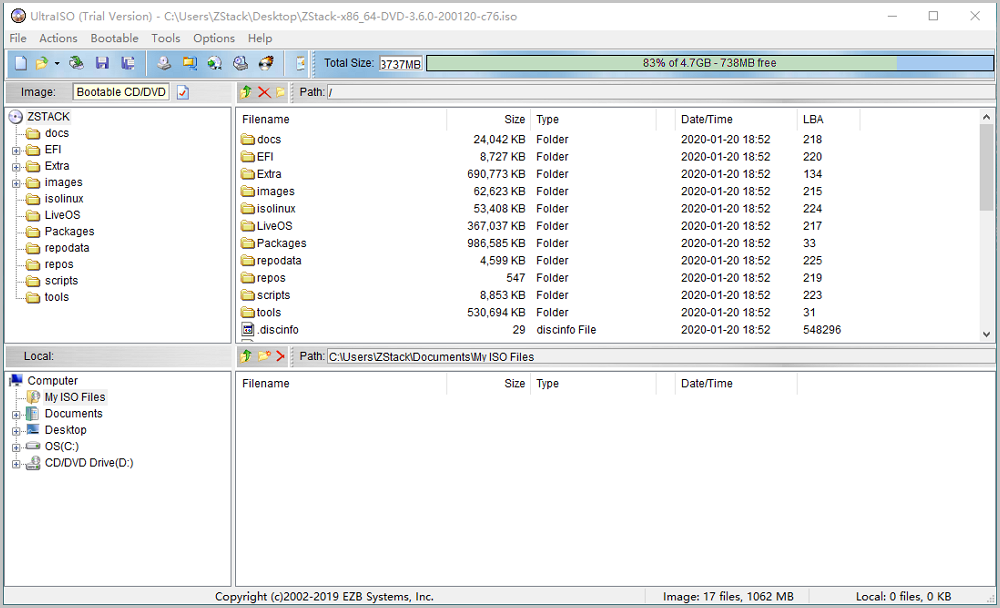Select Computer node in local tree
This screenshot has height=608, width=1000.
pos(52,381)
